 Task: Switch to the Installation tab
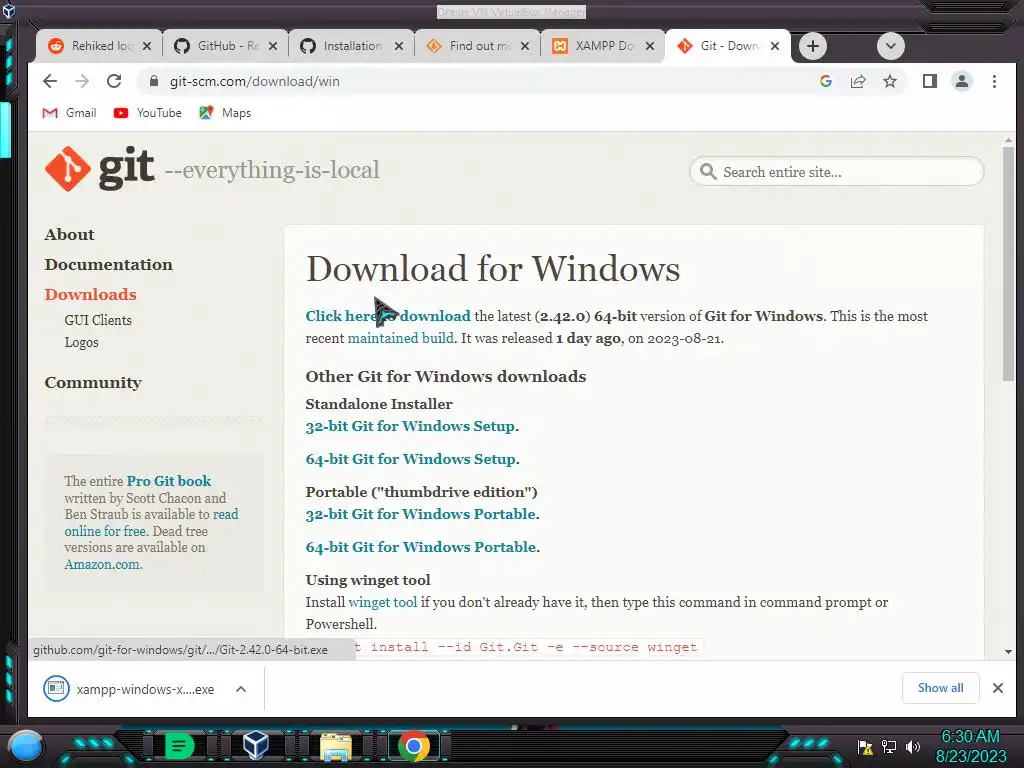[350, 46]
